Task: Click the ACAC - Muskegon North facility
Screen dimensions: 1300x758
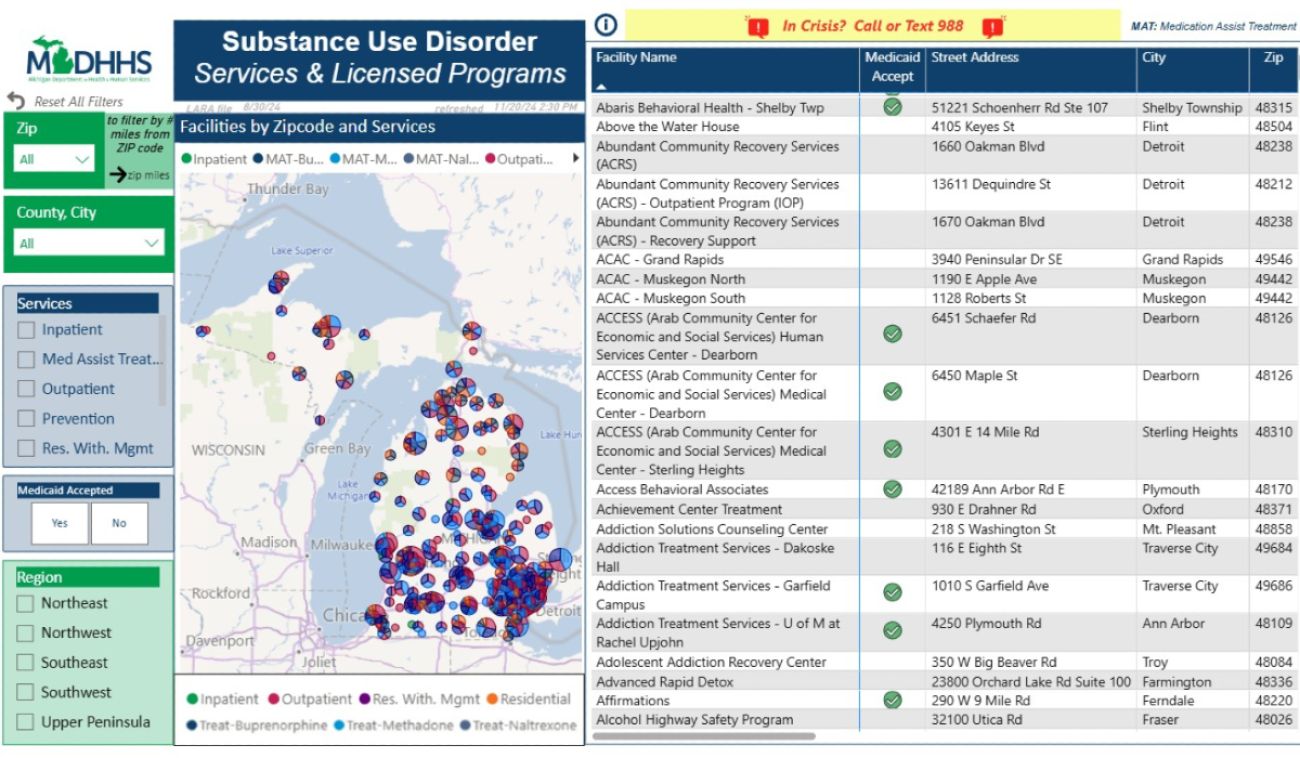Action: pos(670,279)
